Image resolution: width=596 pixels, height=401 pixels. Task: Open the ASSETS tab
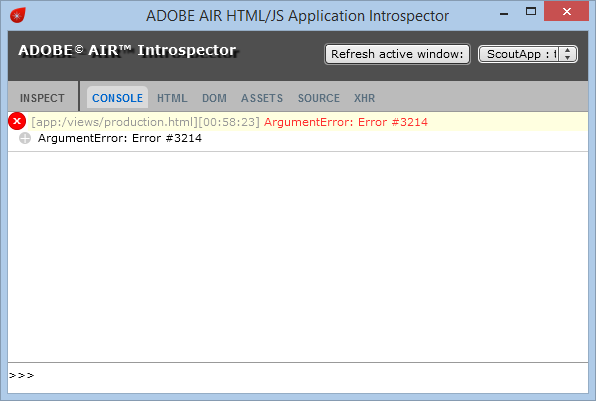point(262,98)
